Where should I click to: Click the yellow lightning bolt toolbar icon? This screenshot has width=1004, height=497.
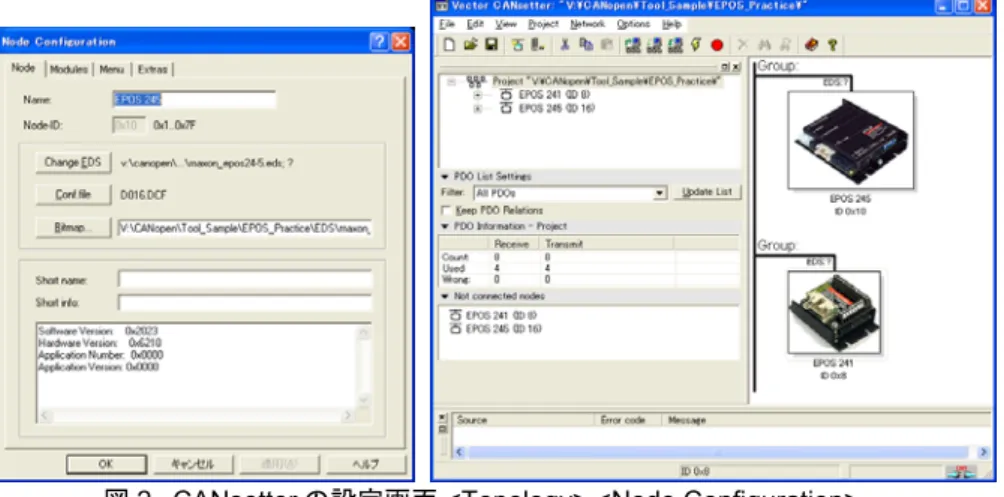coord(696,45)
